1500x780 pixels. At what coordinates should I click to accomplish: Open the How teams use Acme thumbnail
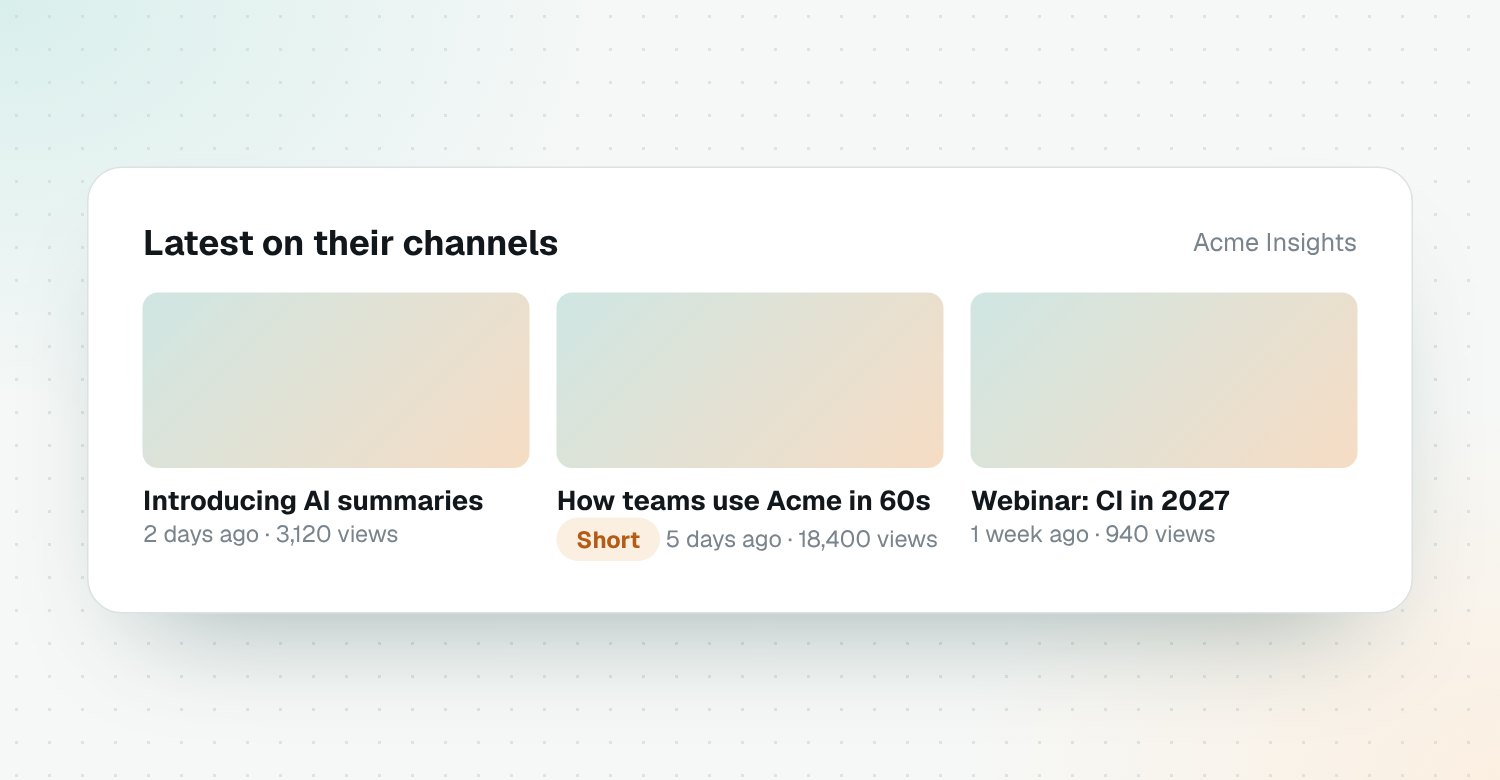tap(750, 380)
